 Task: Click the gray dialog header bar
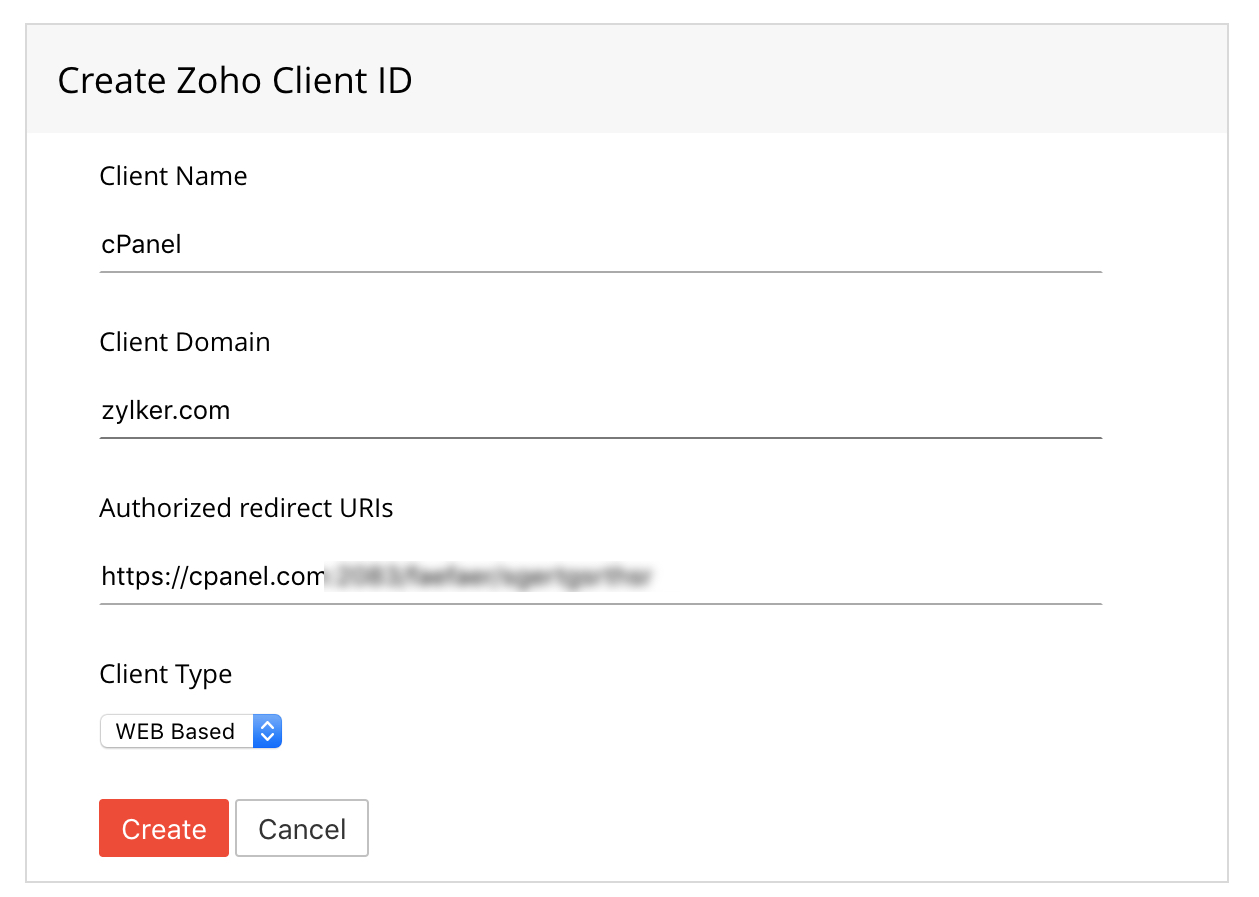[x=800, y=80]
